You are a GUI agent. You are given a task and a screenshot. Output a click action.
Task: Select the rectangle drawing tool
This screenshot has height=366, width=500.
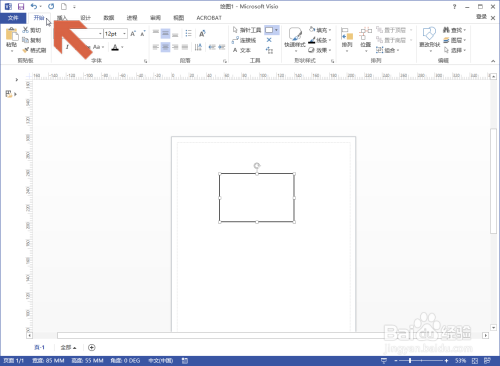pyautogui.click(x=269, y=30)
